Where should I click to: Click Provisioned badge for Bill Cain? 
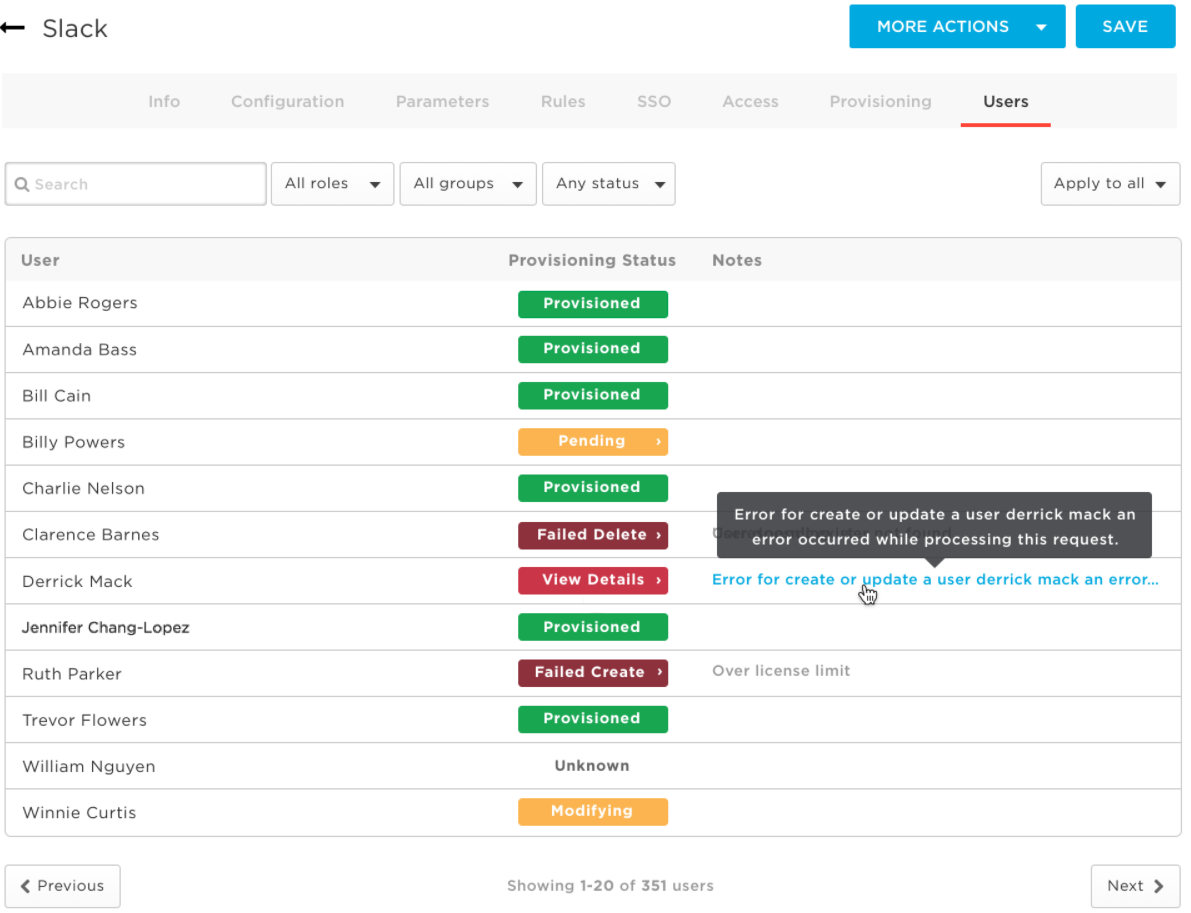coord(592,396)
